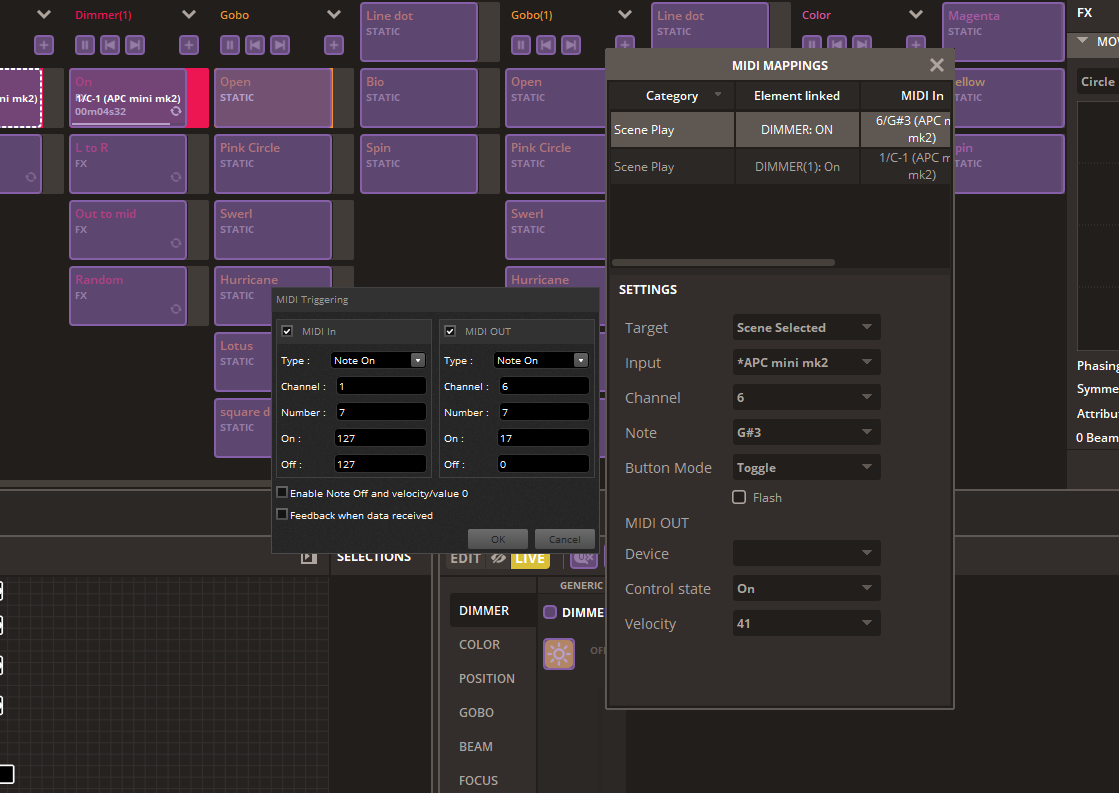
Task: Go to next scene in Gobo(1) group
Action: pos(571,45)
